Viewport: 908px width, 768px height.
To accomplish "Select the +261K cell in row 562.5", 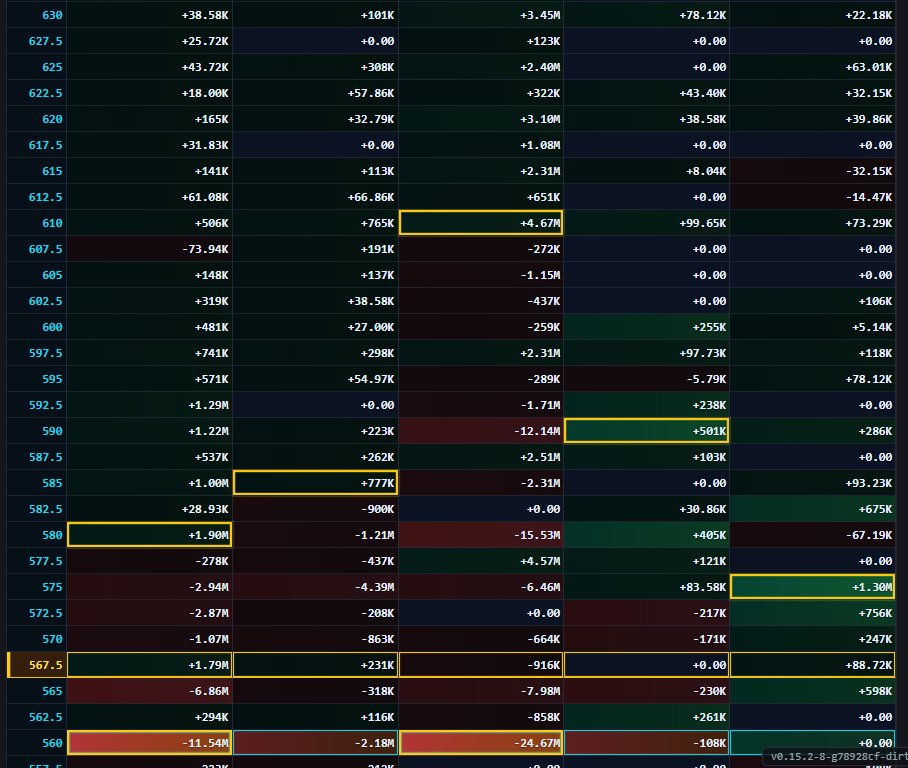I will point(646,717).
